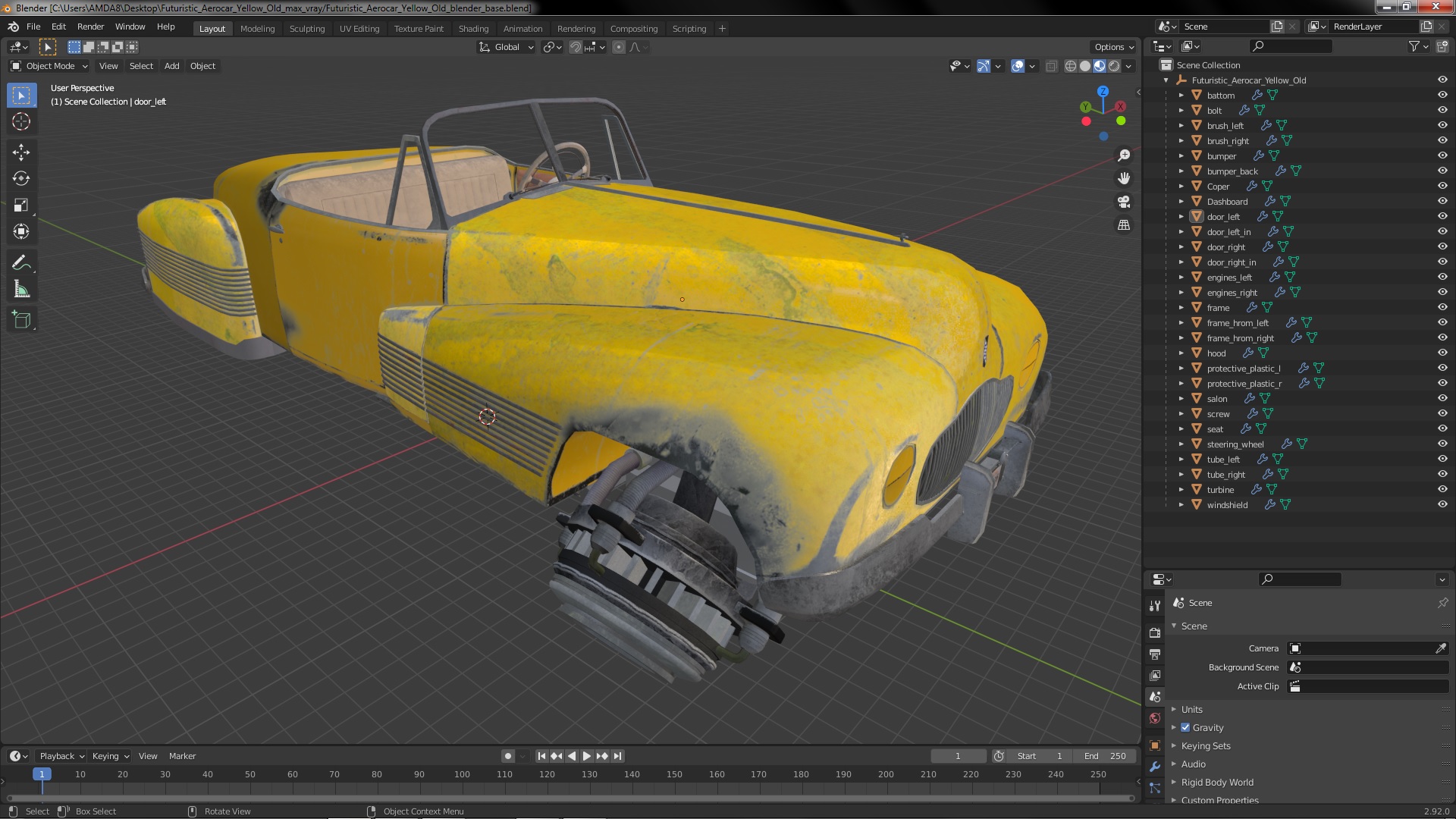Viewport: 1456px width, 819px height.
Task: Switch to the Sculpting workspace tab
Action: (x=307, y=29)
